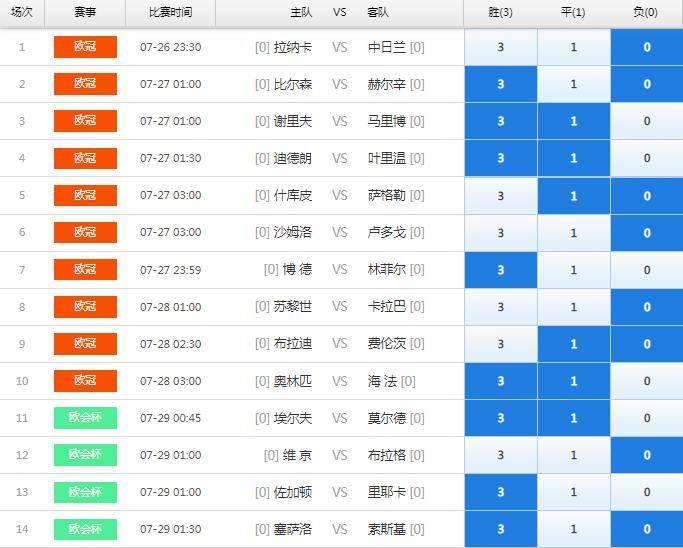Deselect loss (0) for 布拉迪 vs 费伦茨

tap(647, 344)
